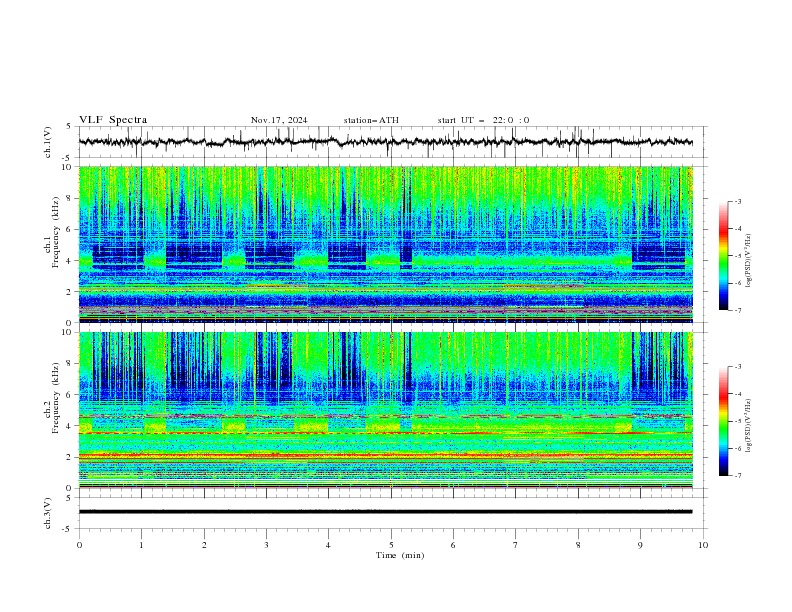Click '-6' on the ch.2 colorbar

[x=737, y=448]
